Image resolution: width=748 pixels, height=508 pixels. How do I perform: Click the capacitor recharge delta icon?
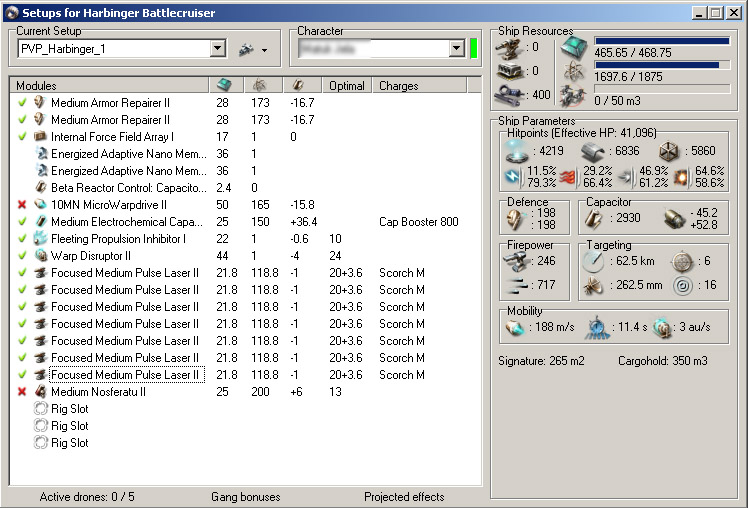tap(675, 219)
